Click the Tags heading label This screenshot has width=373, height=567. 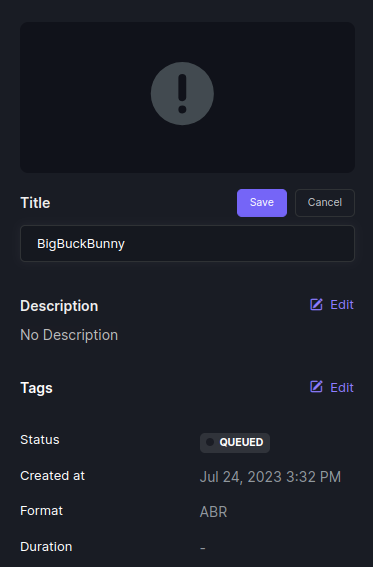37,388
